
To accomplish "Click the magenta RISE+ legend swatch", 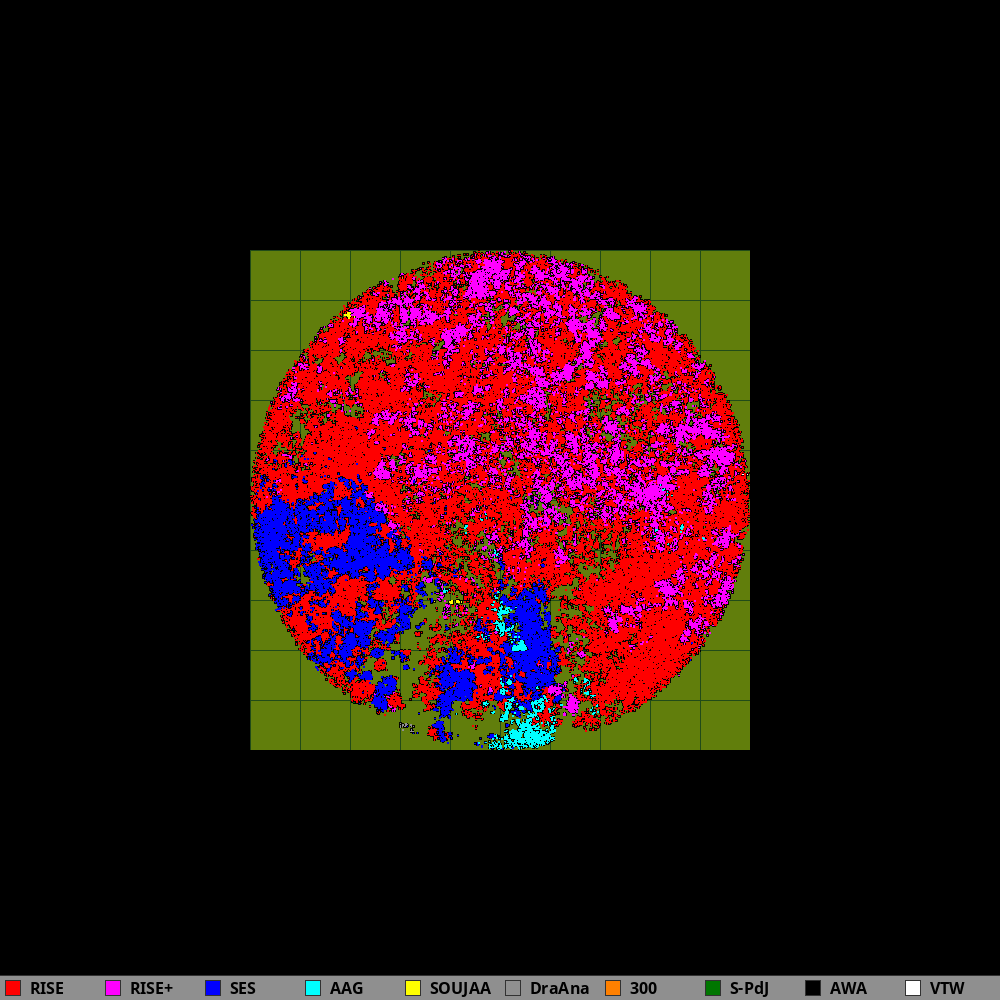I will [x=113, y=988].
